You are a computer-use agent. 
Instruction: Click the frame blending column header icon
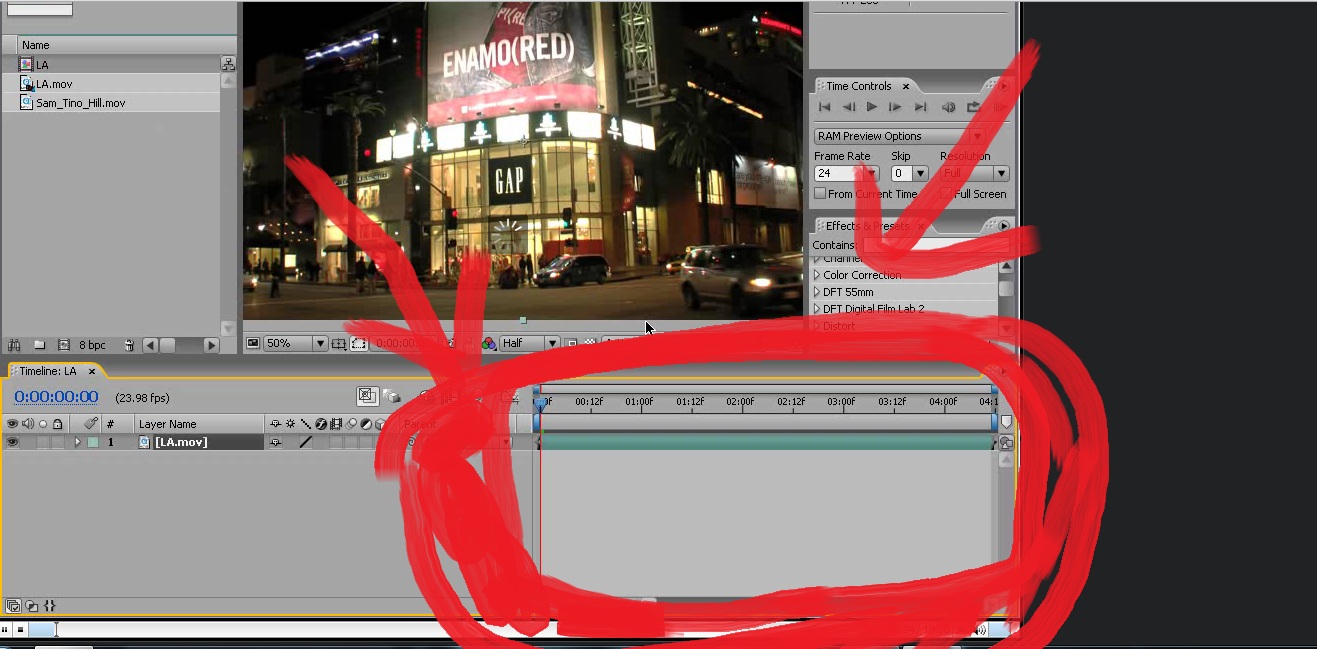coord(336,424)
